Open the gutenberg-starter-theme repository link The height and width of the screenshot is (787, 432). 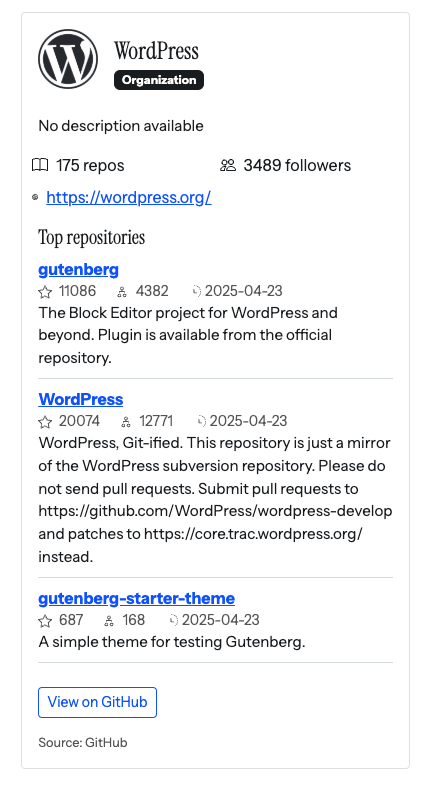point(136,598)
